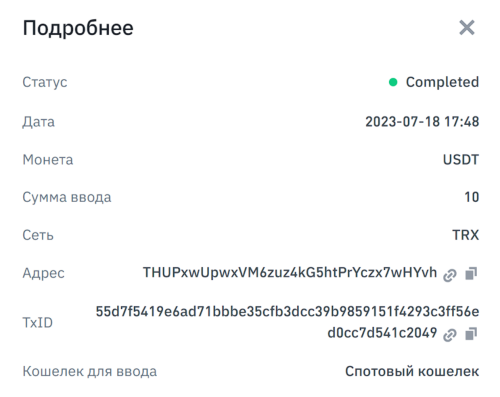Click the USDT coin value
This screenshot has height=397, width=500.
pyautogui.click(x=461, y=160)
